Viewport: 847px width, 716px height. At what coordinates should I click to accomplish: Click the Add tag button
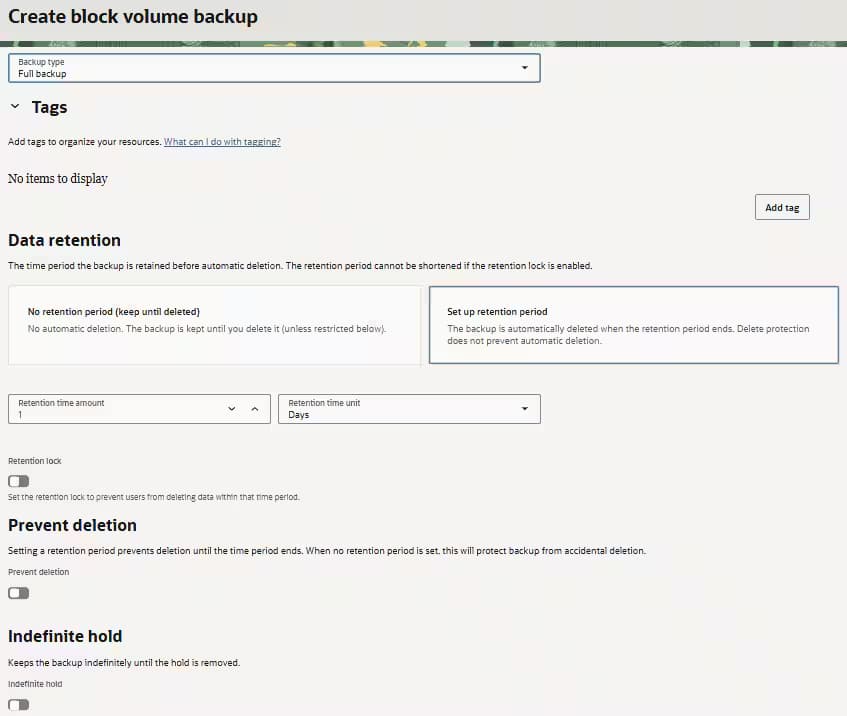[x=782, y=208]
